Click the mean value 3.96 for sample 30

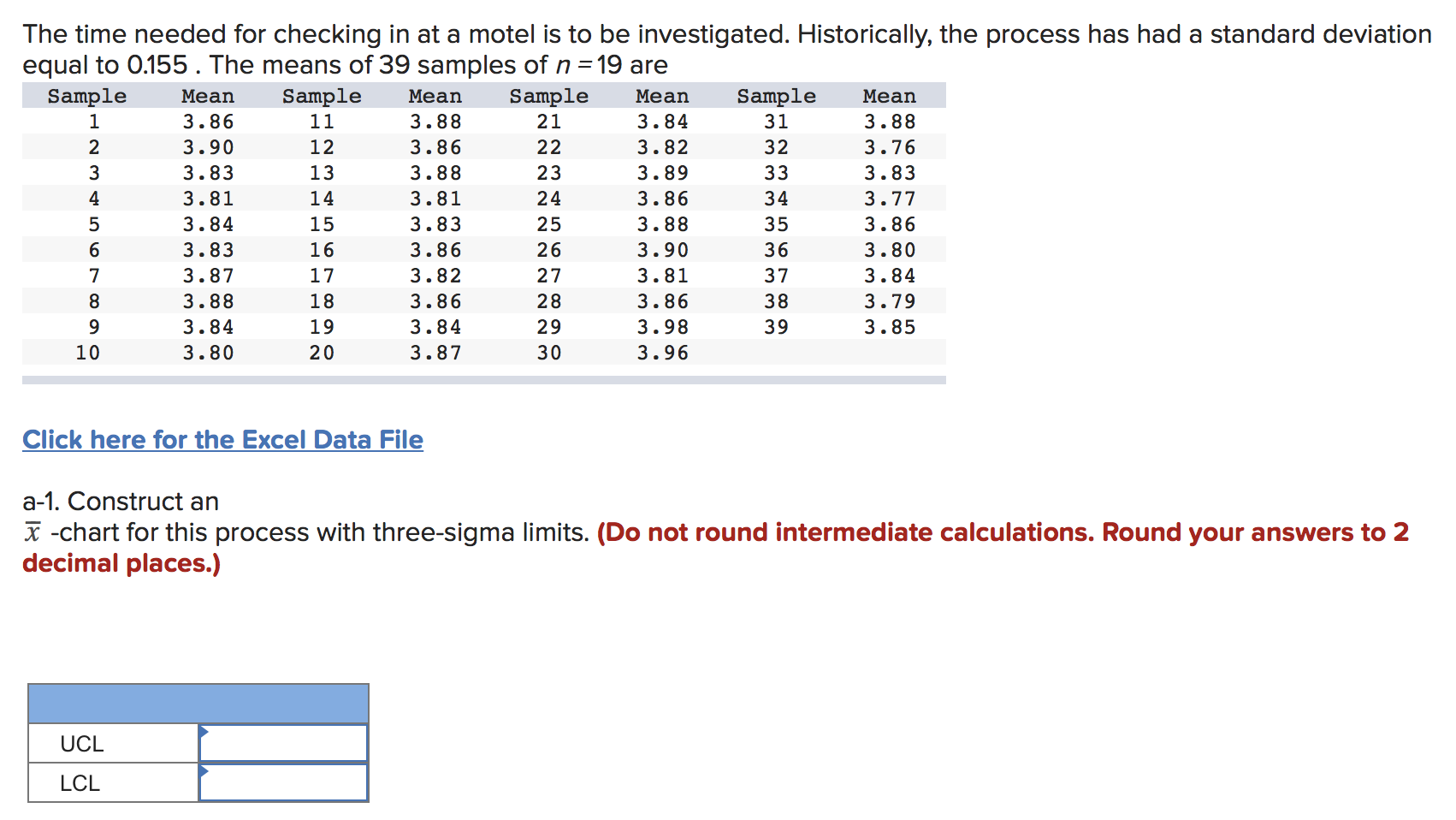pyautogui.click(x=662, y=352)
